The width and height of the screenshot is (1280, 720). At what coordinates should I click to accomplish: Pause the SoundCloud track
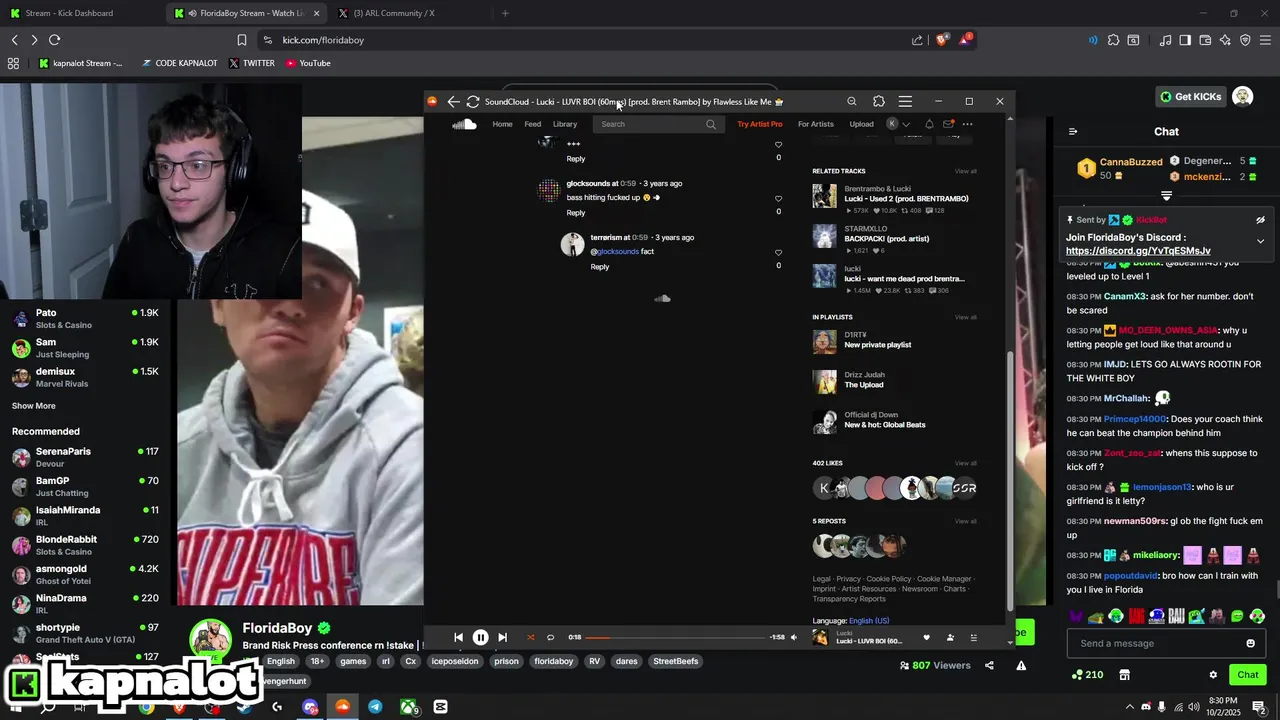[x=480, y=637]
